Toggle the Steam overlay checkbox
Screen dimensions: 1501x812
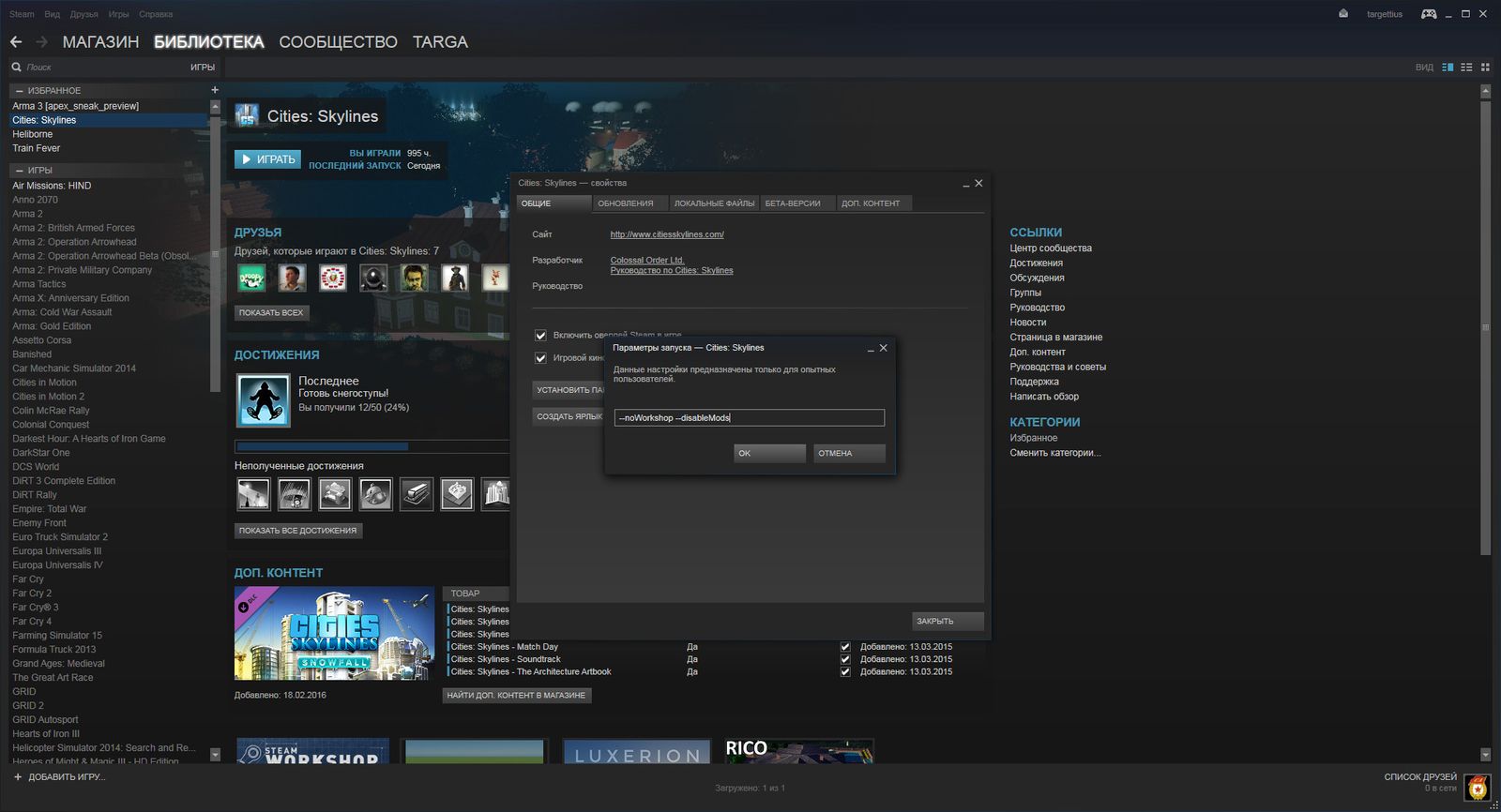pyautogui.click(x=540, y=336)
